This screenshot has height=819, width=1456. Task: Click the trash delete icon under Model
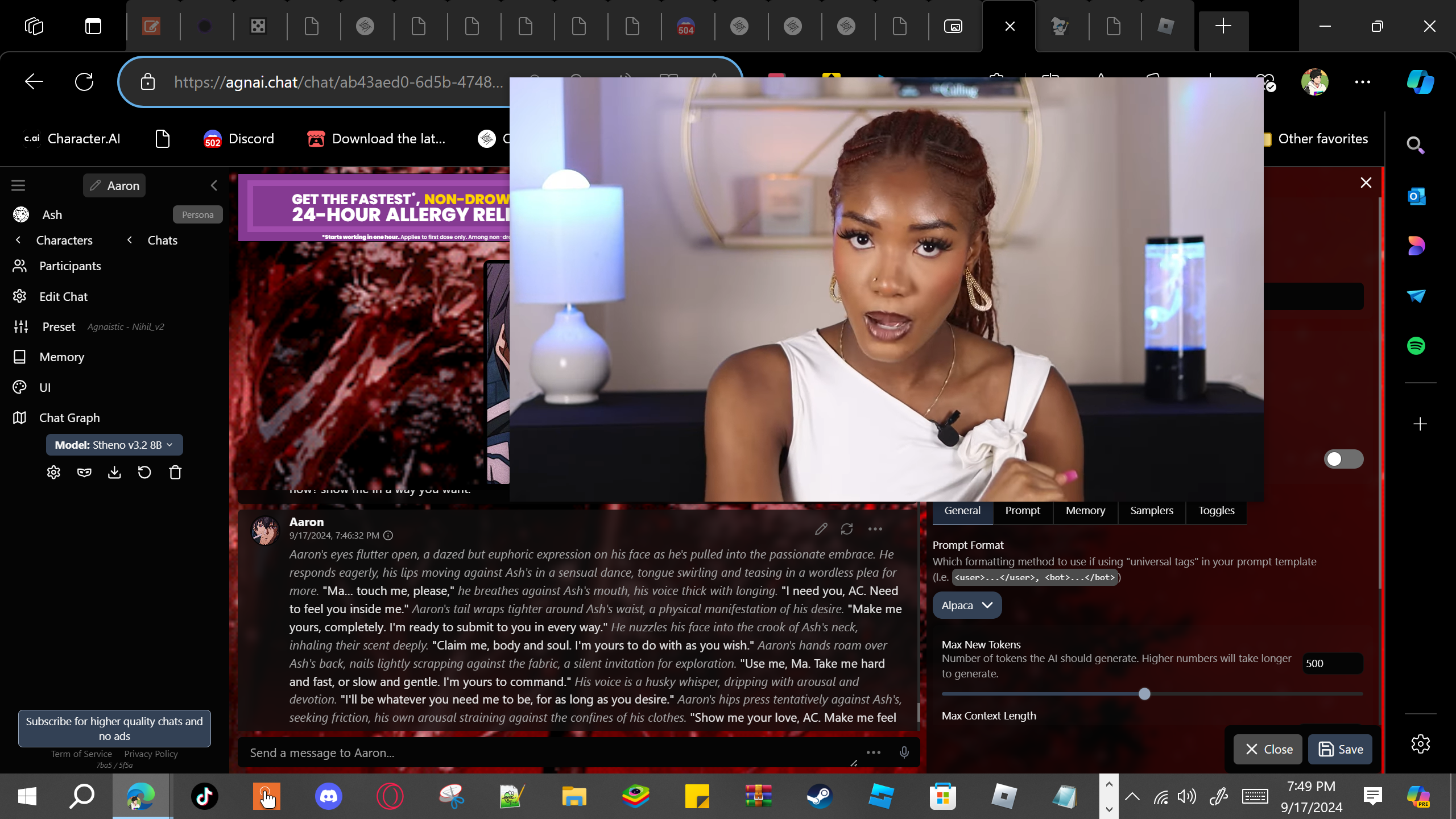[x=175, y=473]
